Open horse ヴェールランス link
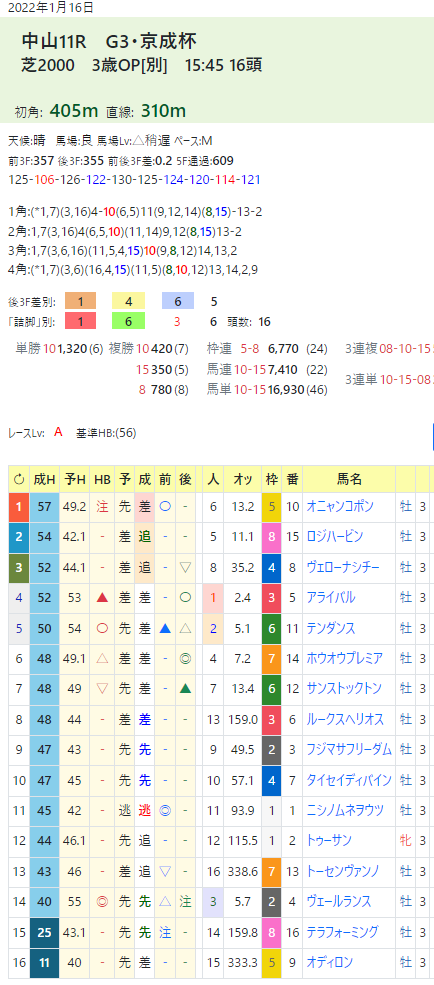 pos(339,901)
